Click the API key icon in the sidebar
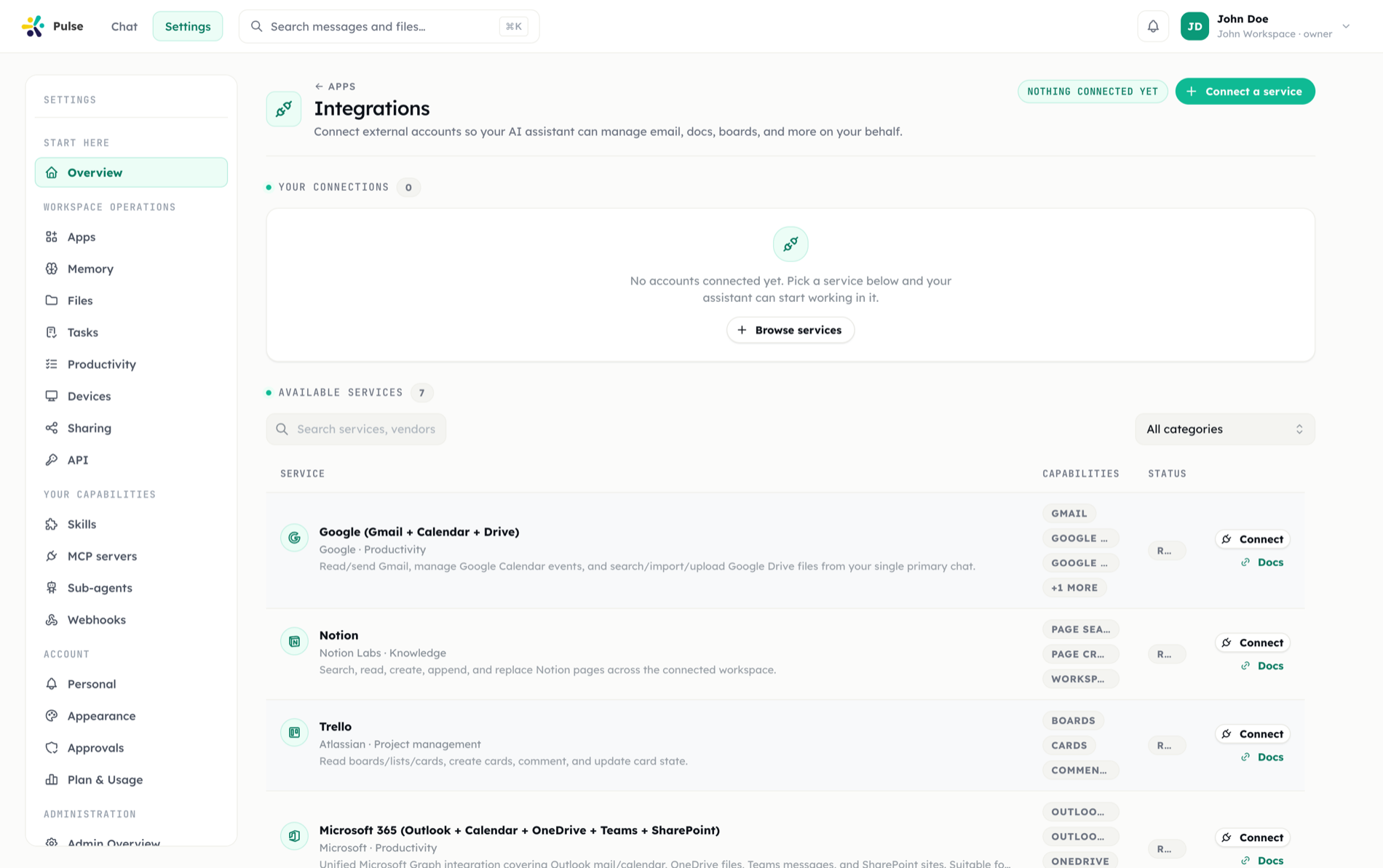 coord(52,460)
